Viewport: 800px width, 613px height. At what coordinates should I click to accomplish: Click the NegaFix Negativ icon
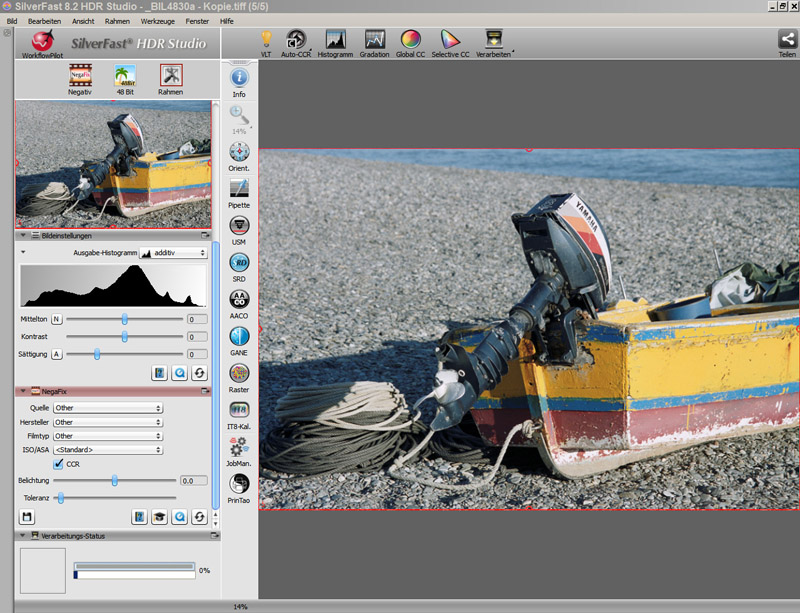click(x=80, y=76)
